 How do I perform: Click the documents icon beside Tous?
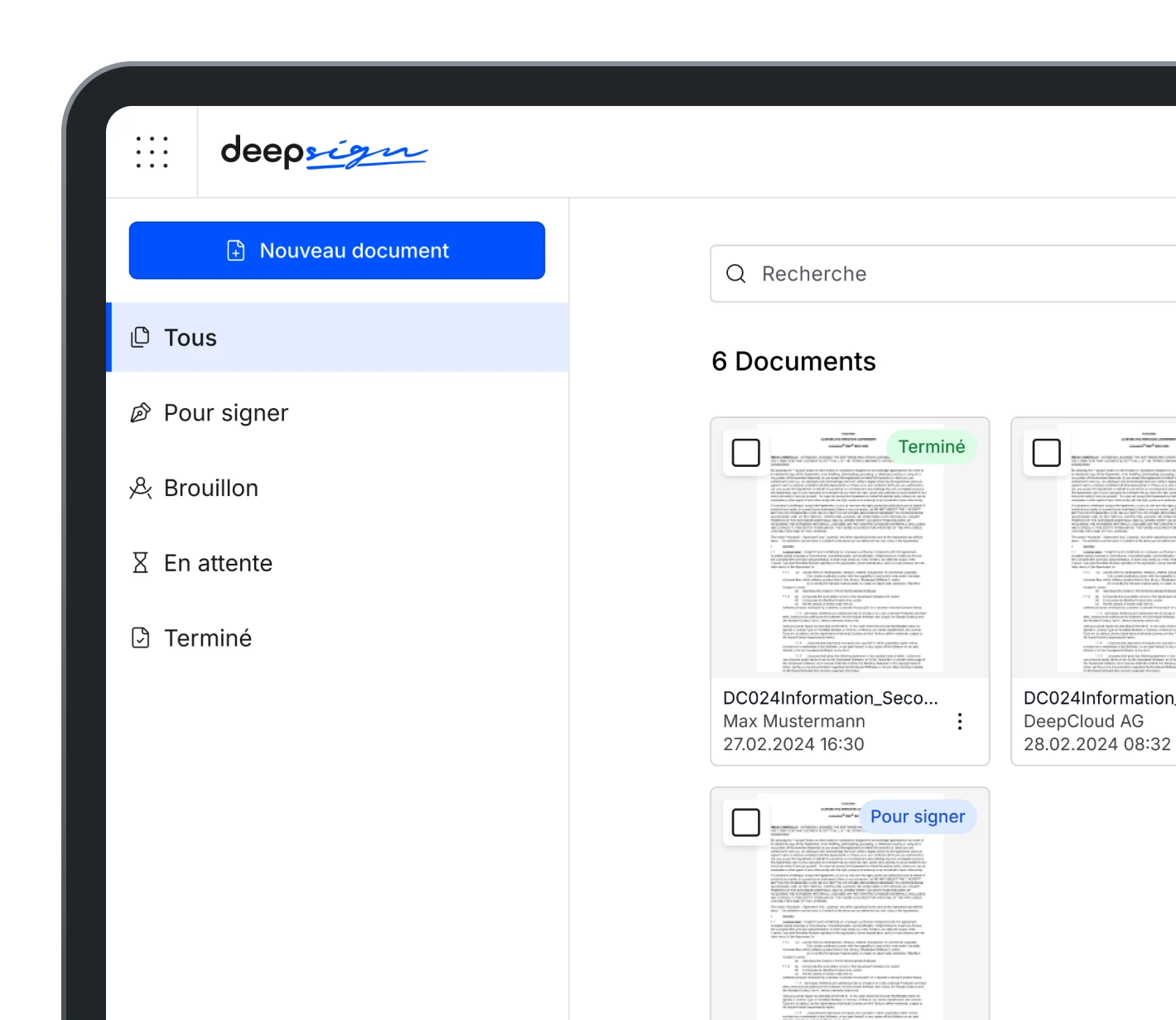coord(141,337)
